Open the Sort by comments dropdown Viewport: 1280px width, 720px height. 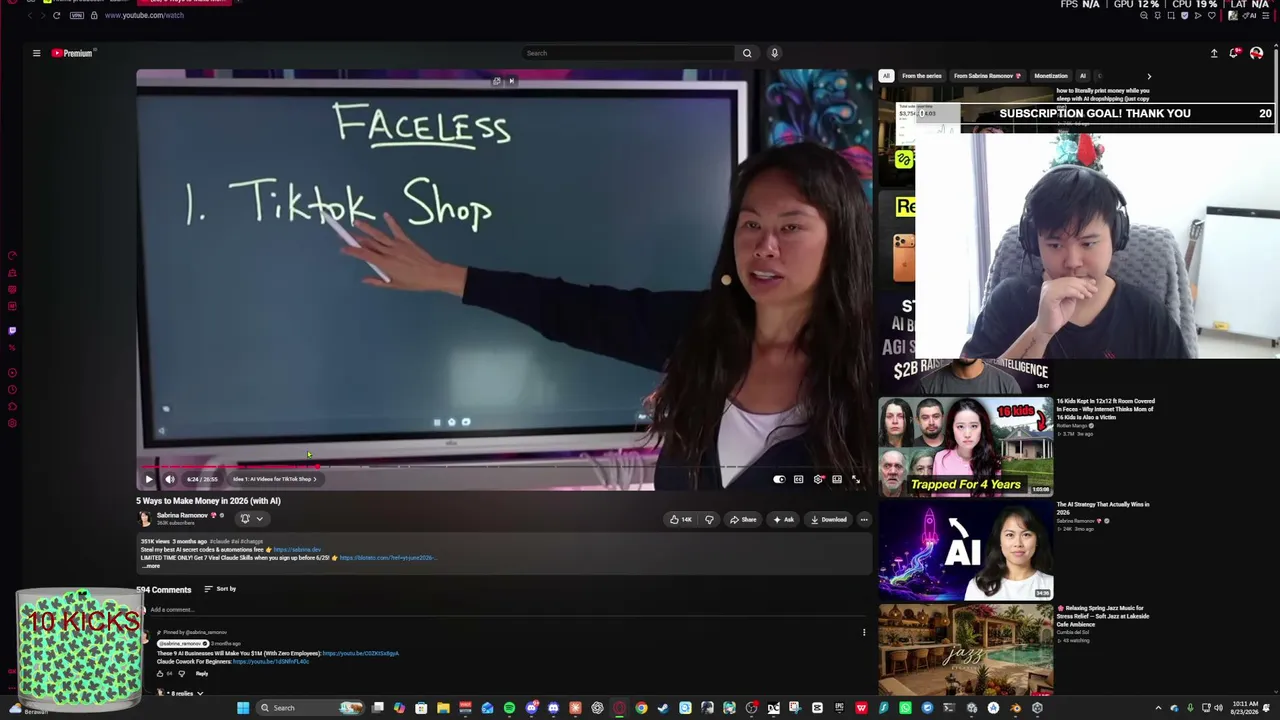click(x=220, y=589)
